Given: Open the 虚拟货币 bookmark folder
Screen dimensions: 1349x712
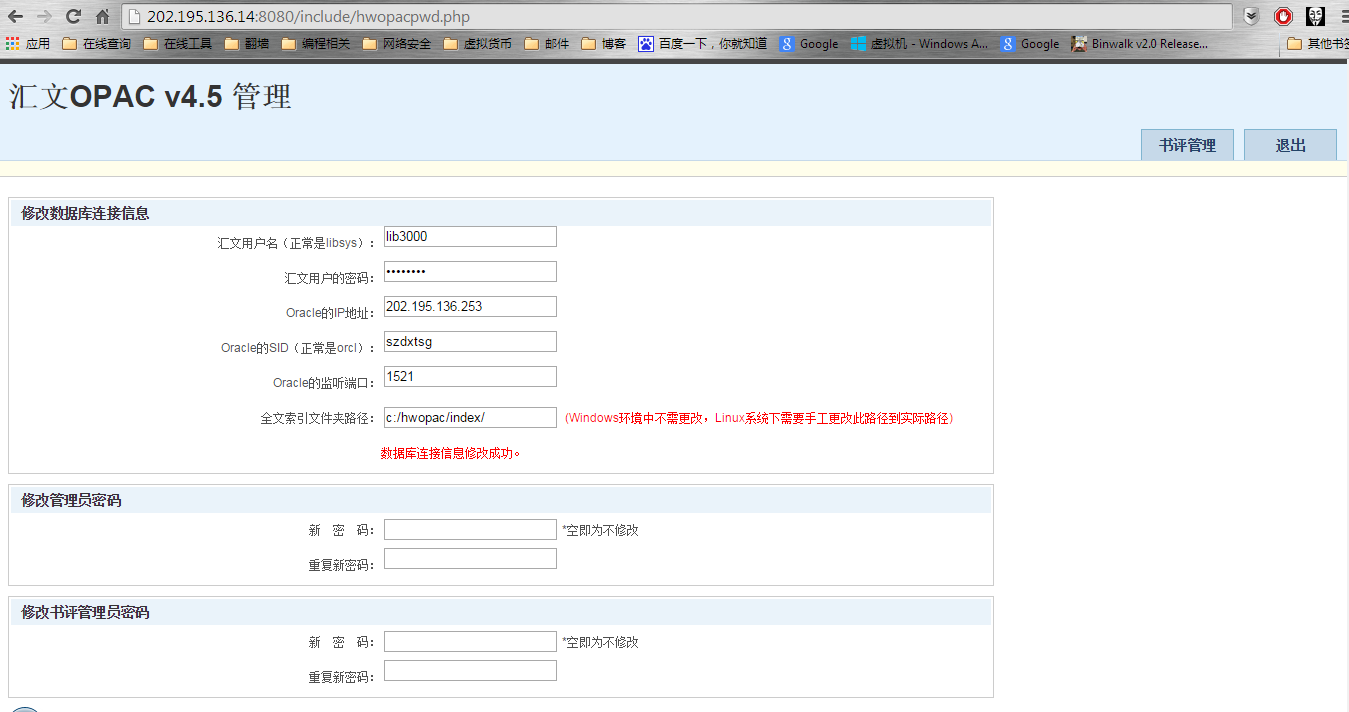Looking at the screenshot, I should tap(477, 44).
